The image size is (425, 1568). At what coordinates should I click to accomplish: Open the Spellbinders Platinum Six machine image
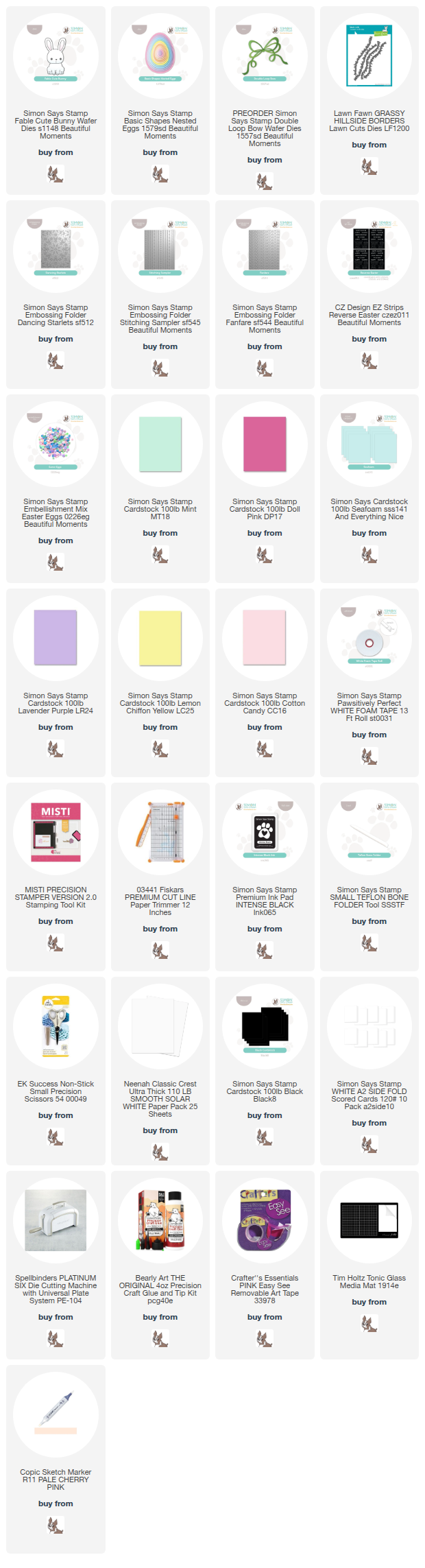point(56,1220)
